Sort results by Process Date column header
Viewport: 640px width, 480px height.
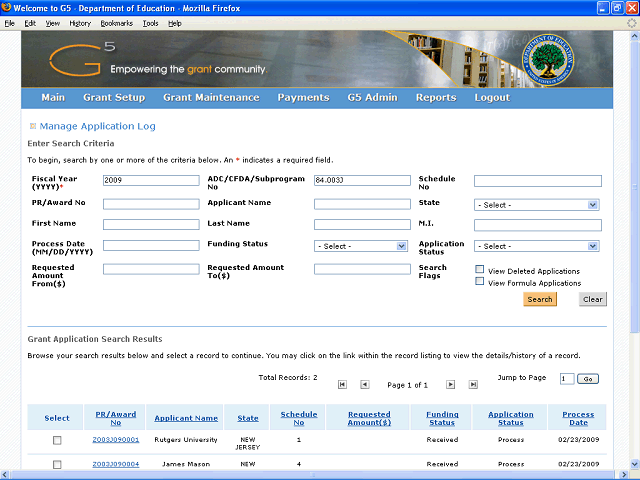pyautogui.click(x=578, y=418)
